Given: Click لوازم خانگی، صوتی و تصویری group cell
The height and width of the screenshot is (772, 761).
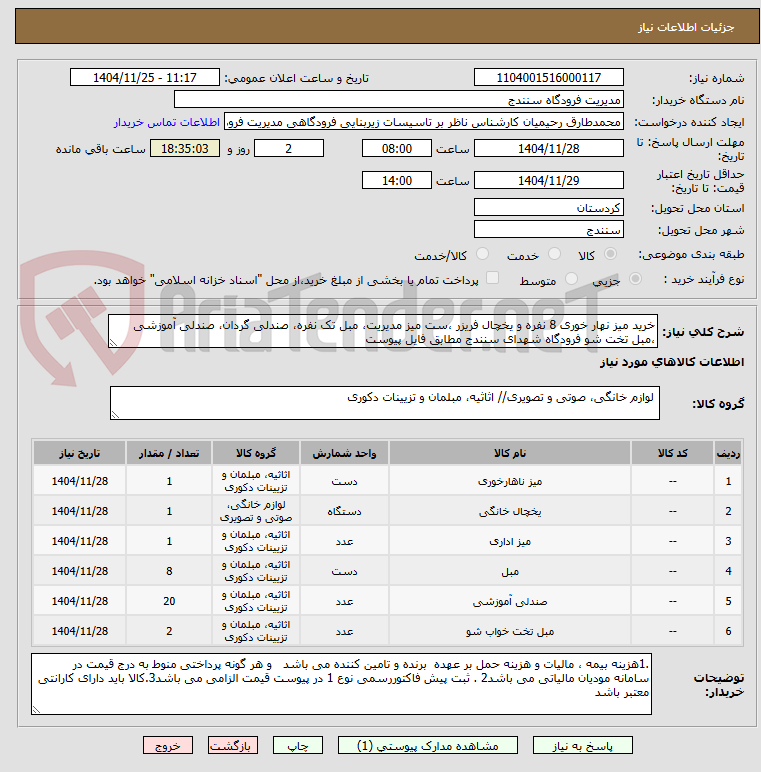Looking at the screenshot, I should click(255, 511).
